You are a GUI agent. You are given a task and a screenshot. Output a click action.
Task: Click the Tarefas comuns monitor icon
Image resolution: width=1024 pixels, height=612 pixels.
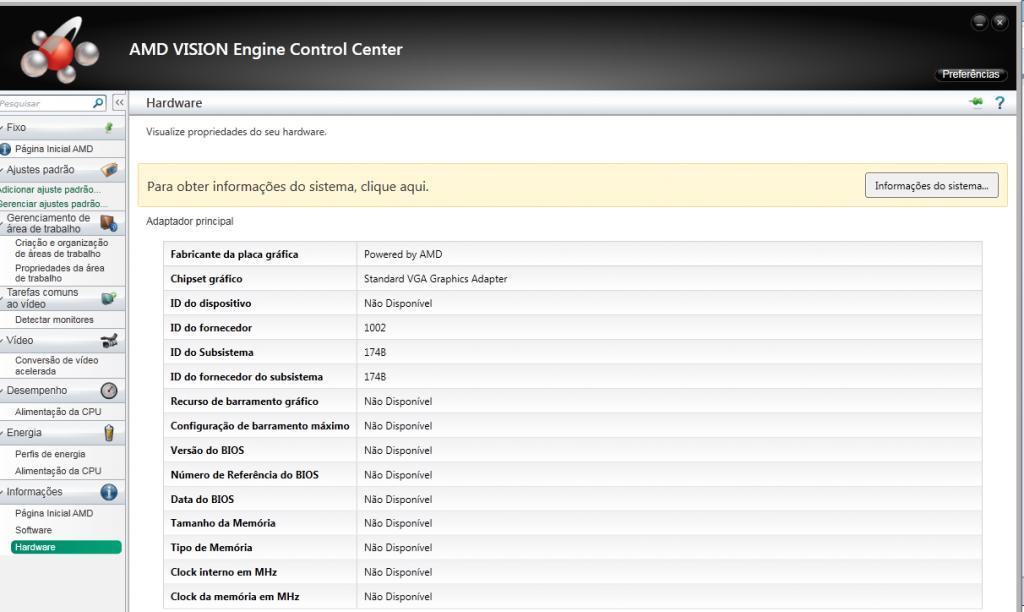tap(109, 298)
